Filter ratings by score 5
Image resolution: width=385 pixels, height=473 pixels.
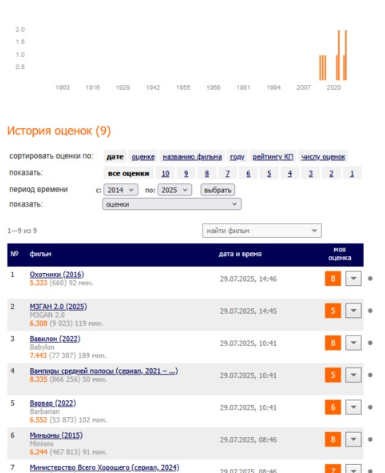pos(269,173)
